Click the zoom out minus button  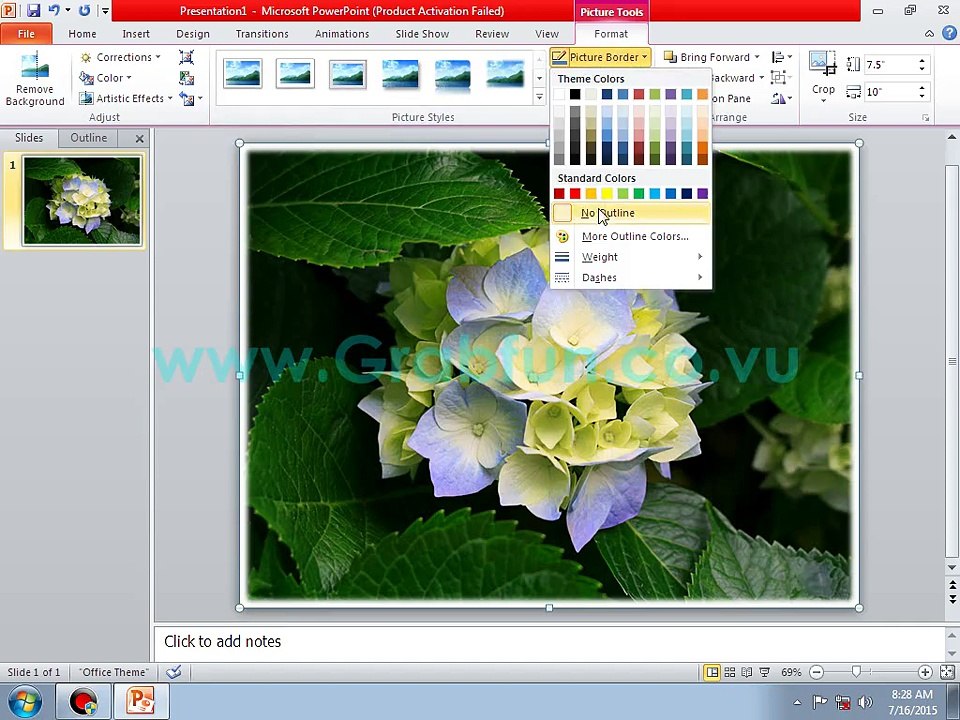click(816, 672)
